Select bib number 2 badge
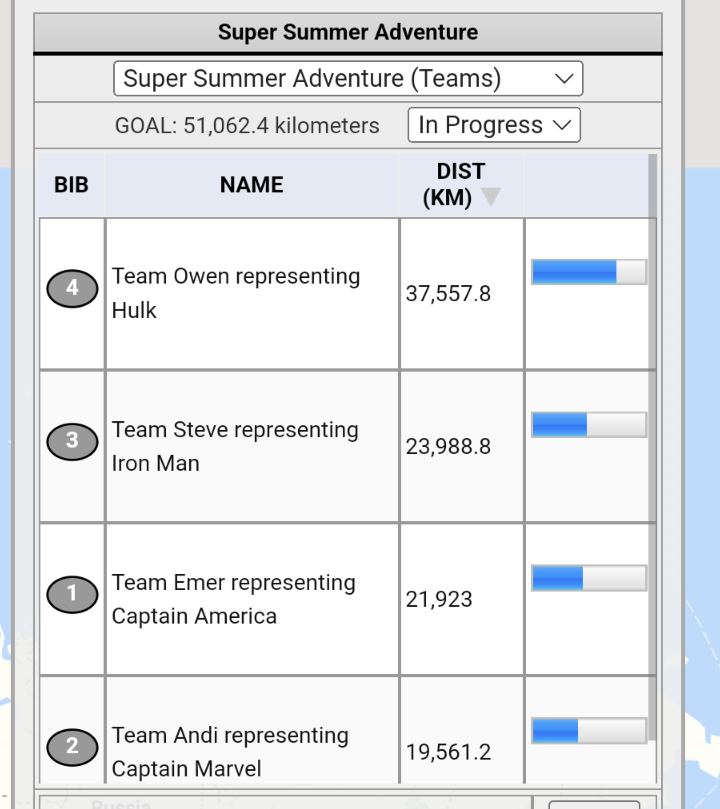This screenshot has height=809, width=720. click(x=72, y=747)
